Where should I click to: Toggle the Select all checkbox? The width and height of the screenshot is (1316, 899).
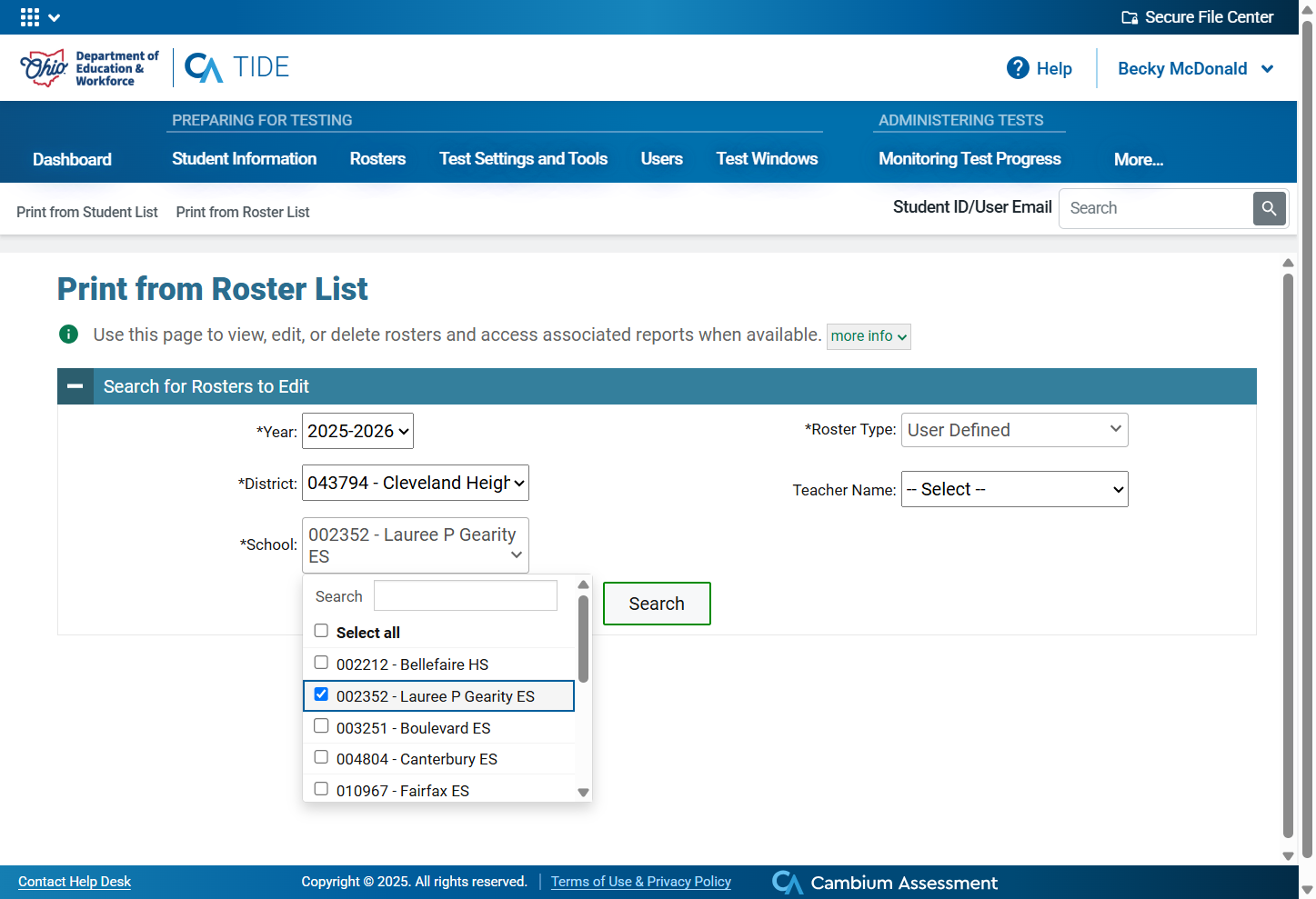click(x=321, y=631)
